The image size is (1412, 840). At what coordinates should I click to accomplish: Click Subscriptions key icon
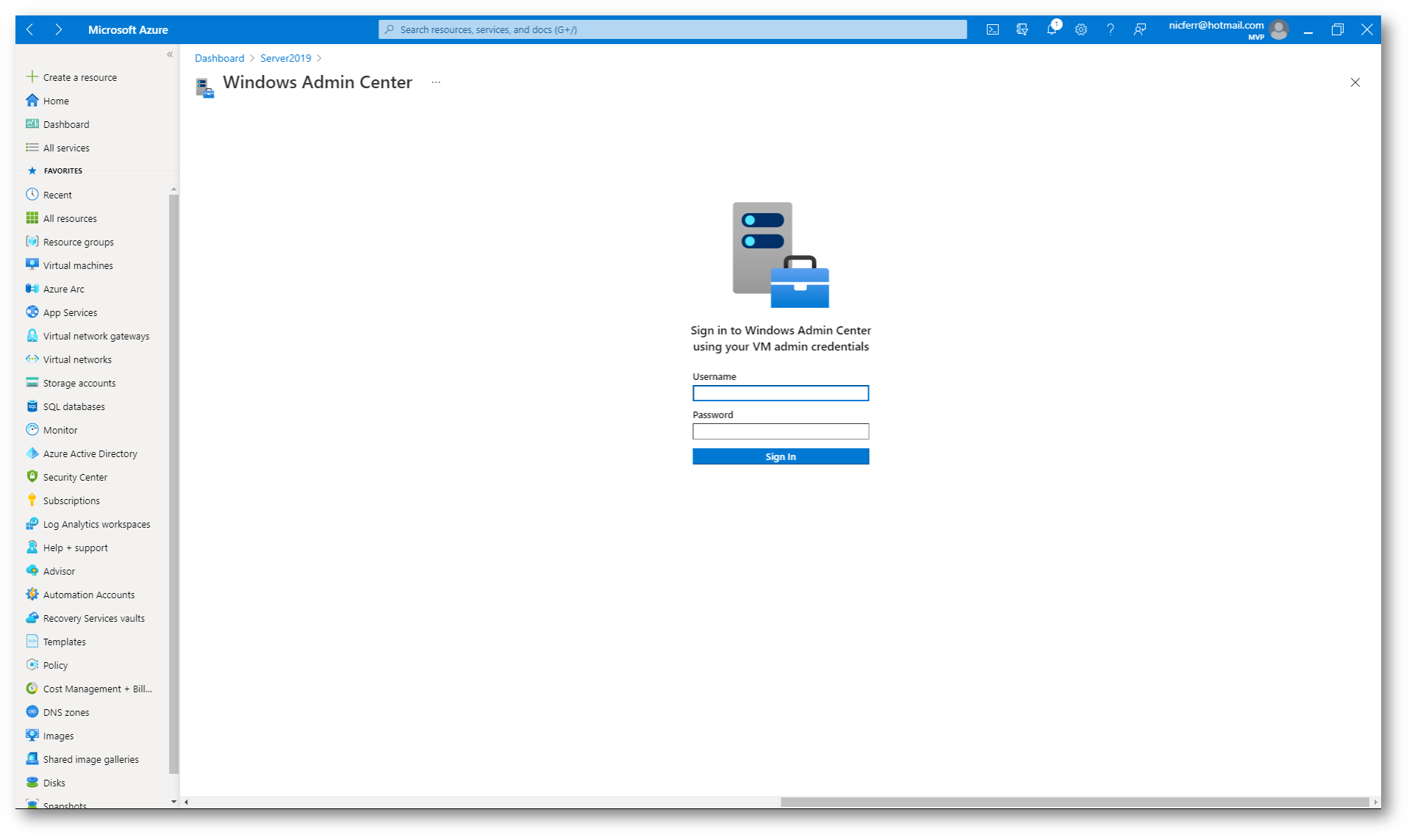pos(32,500)
